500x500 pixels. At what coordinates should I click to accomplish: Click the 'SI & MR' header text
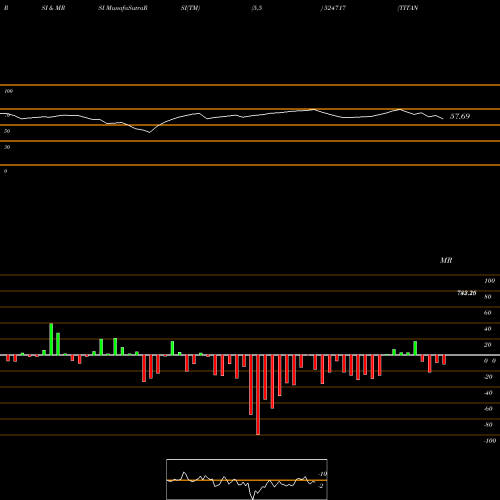(x=53, y=8)
